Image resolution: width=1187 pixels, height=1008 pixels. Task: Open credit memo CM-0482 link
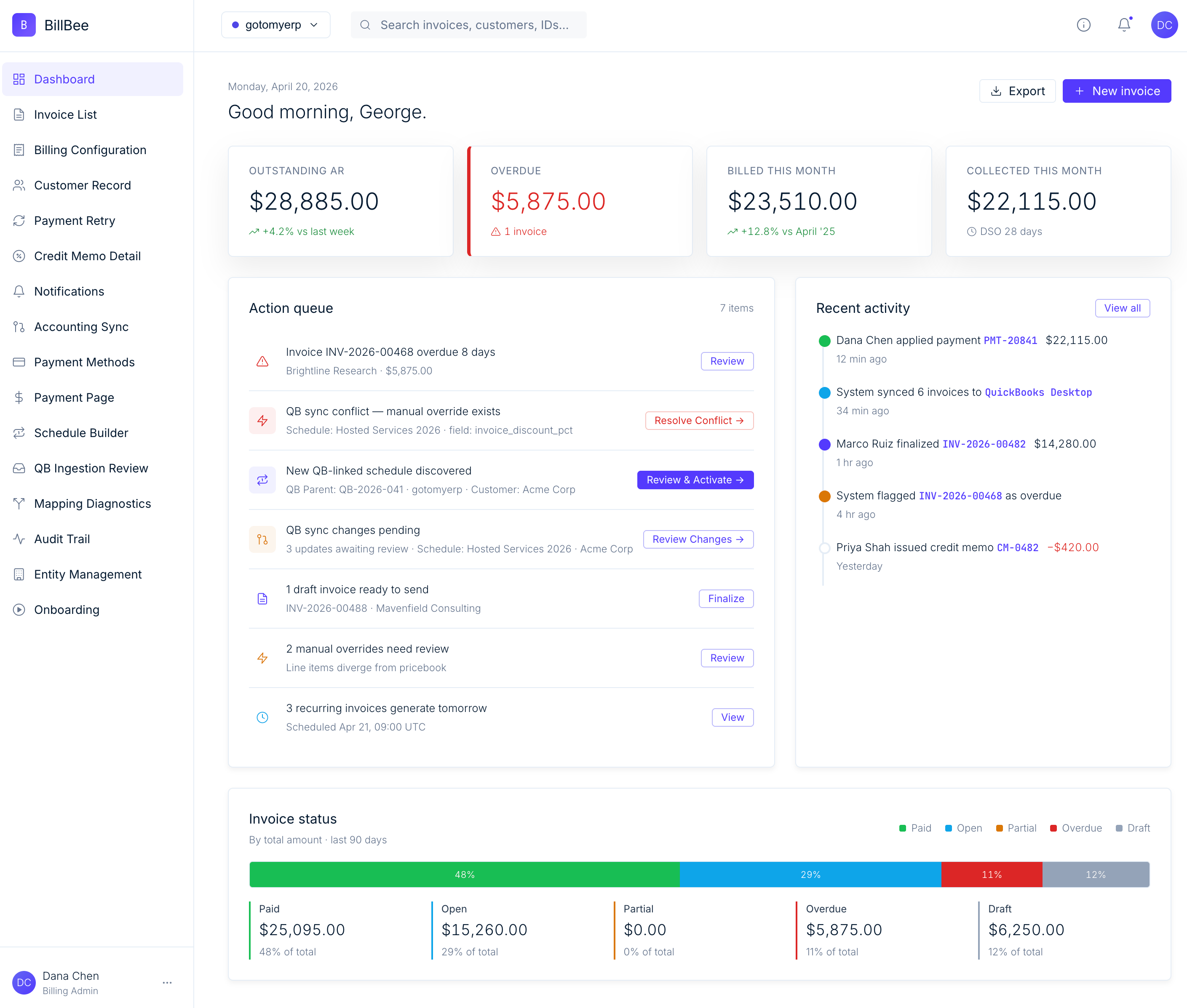(x=1017, y=547)
